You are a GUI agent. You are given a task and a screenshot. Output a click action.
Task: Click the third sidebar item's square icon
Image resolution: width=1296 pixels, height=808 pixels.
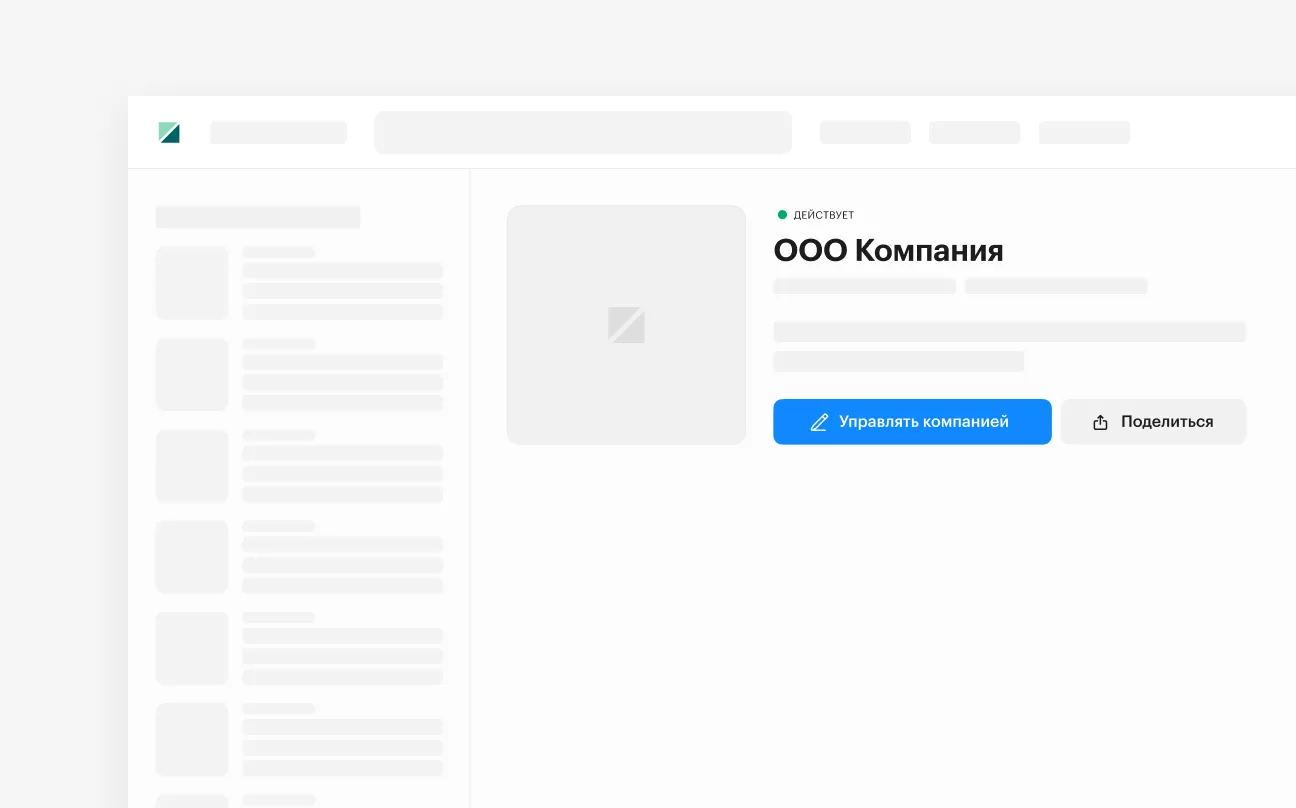[192, 465]
